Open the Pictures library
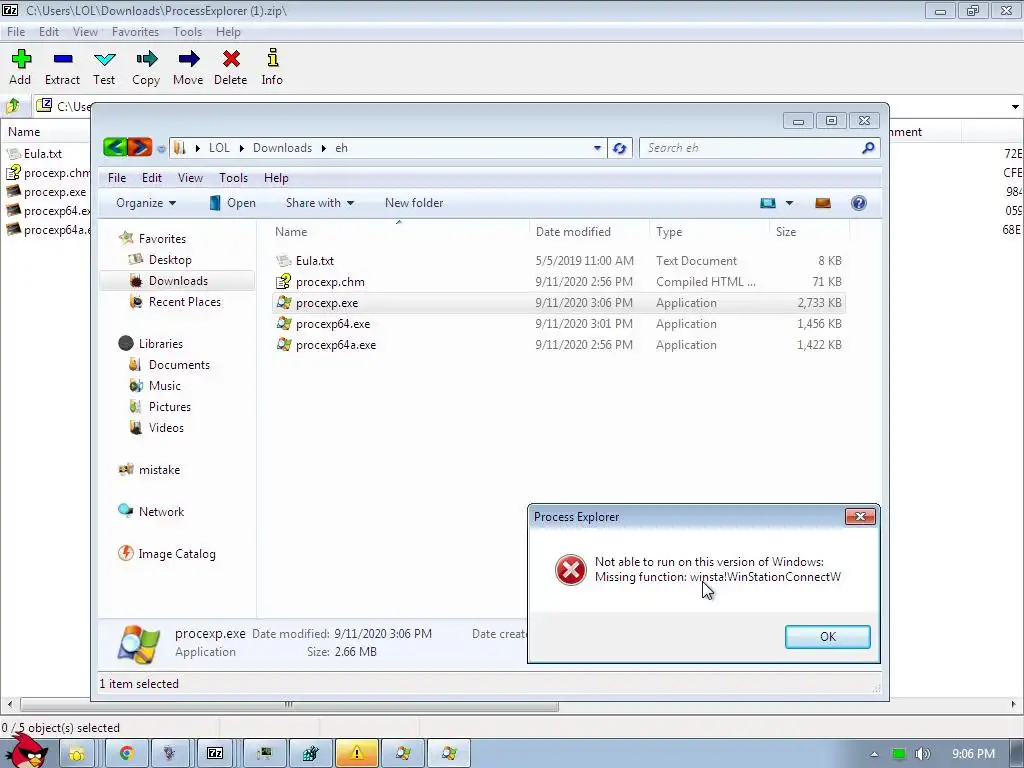1024x768 pixels. (x=170, y=407)
